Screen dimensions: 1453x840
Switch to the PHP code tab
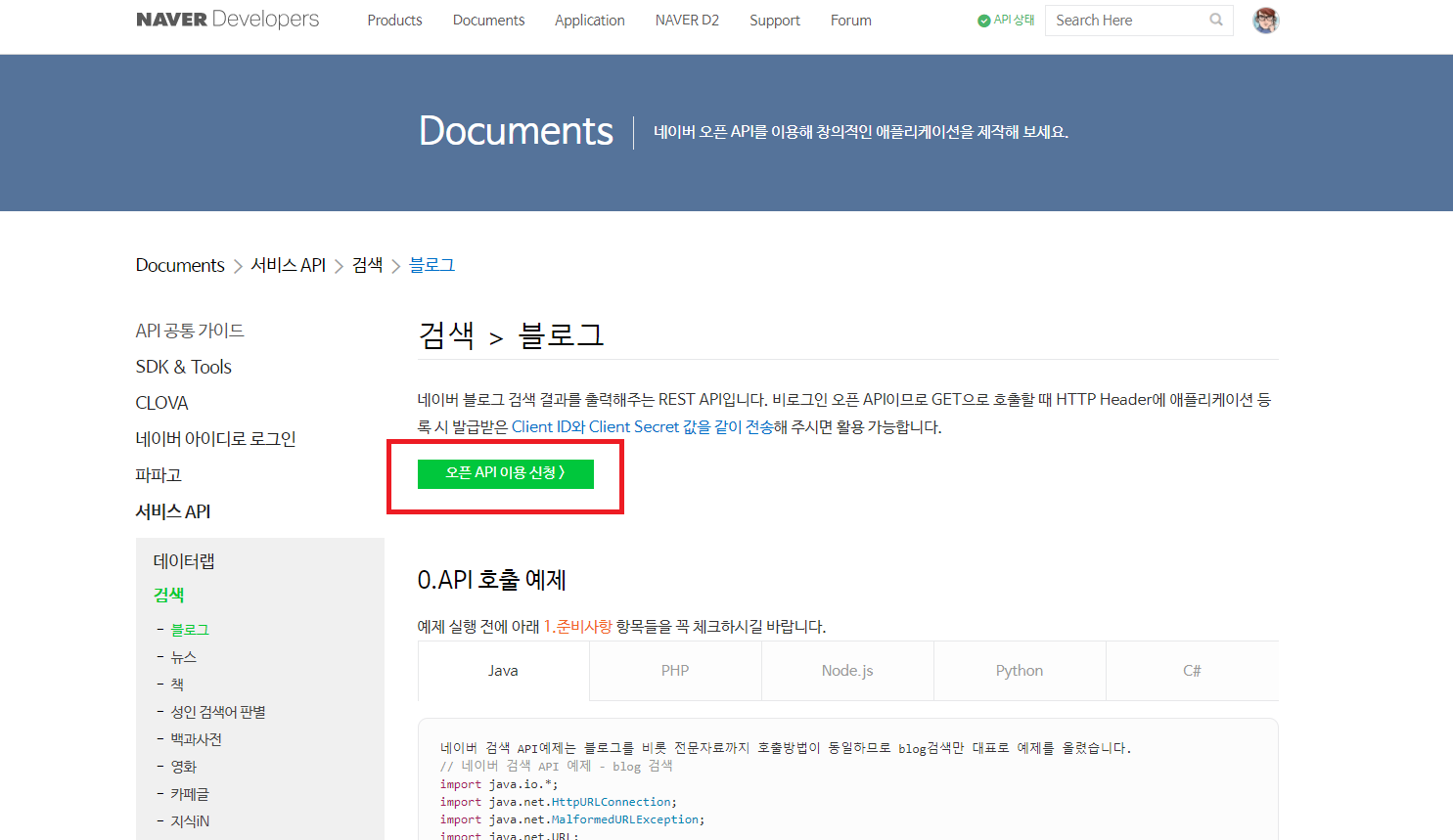coord(675,671)
